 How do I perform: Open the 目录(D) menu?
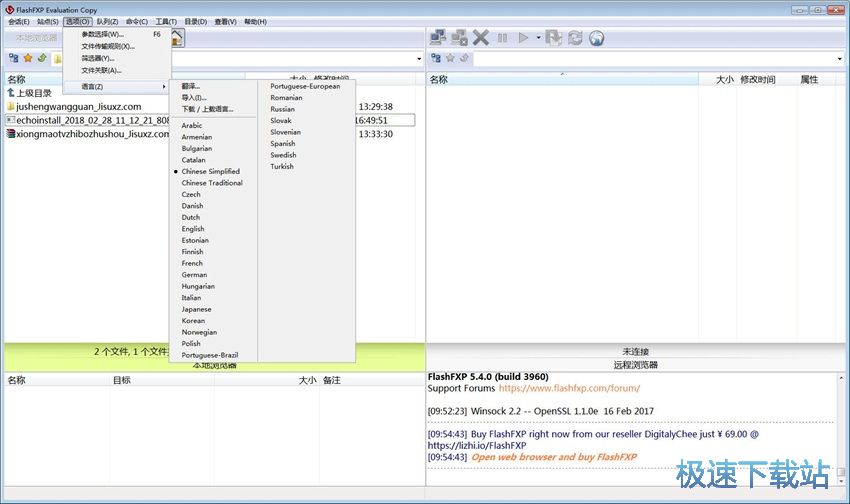196,22
